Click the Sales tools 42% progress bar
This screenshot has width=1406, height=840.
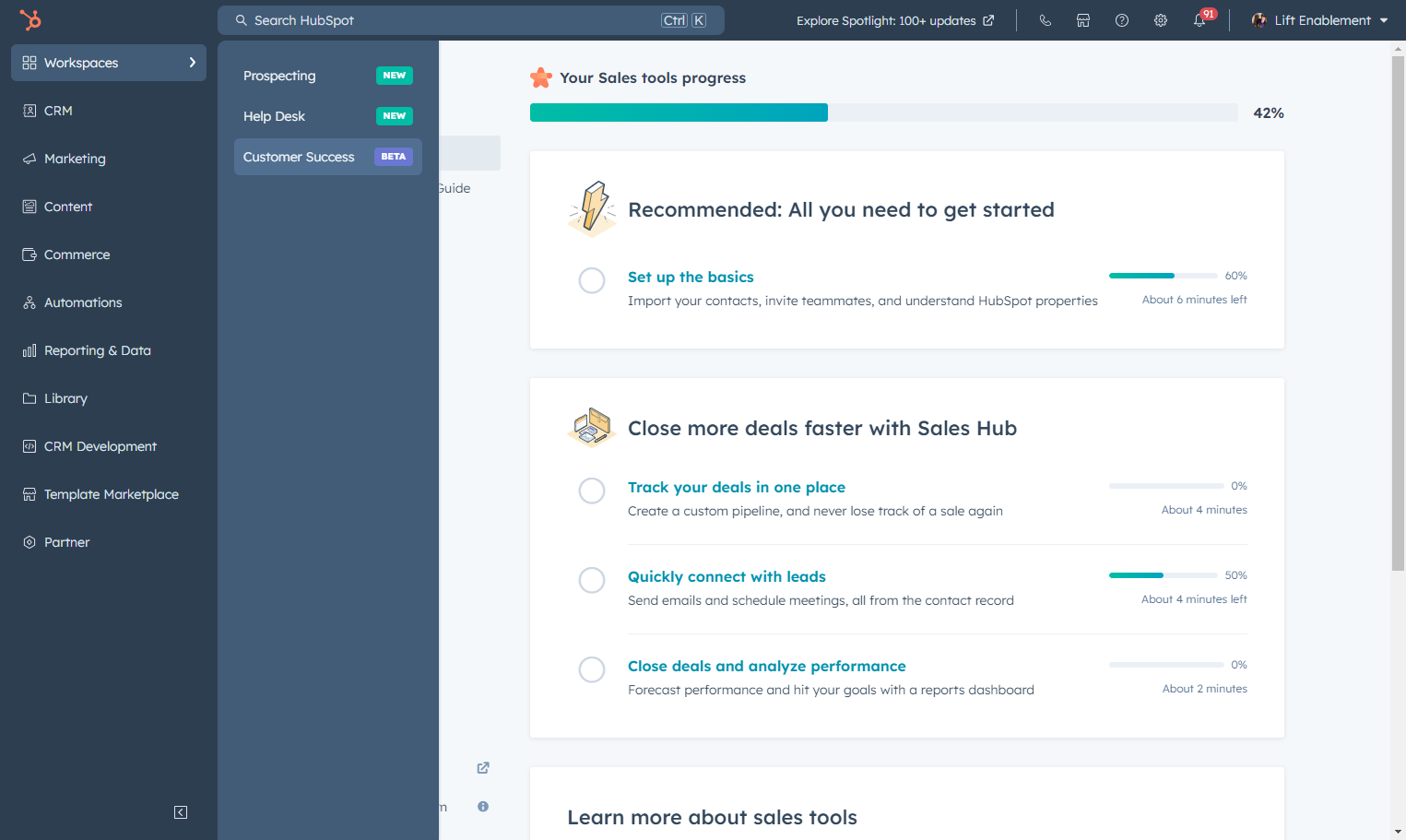point(883,112)
